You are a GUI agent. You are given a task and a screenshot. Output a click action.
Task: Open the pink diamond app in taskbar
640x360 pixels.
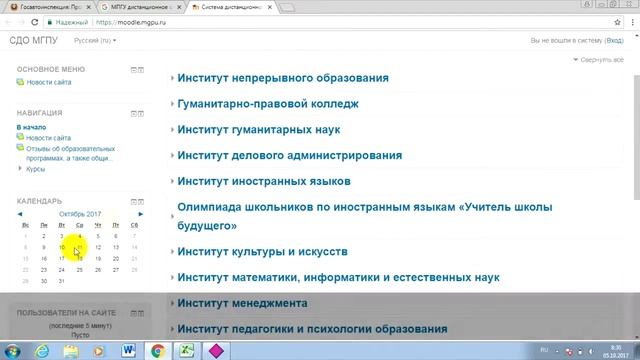(216, 351)
